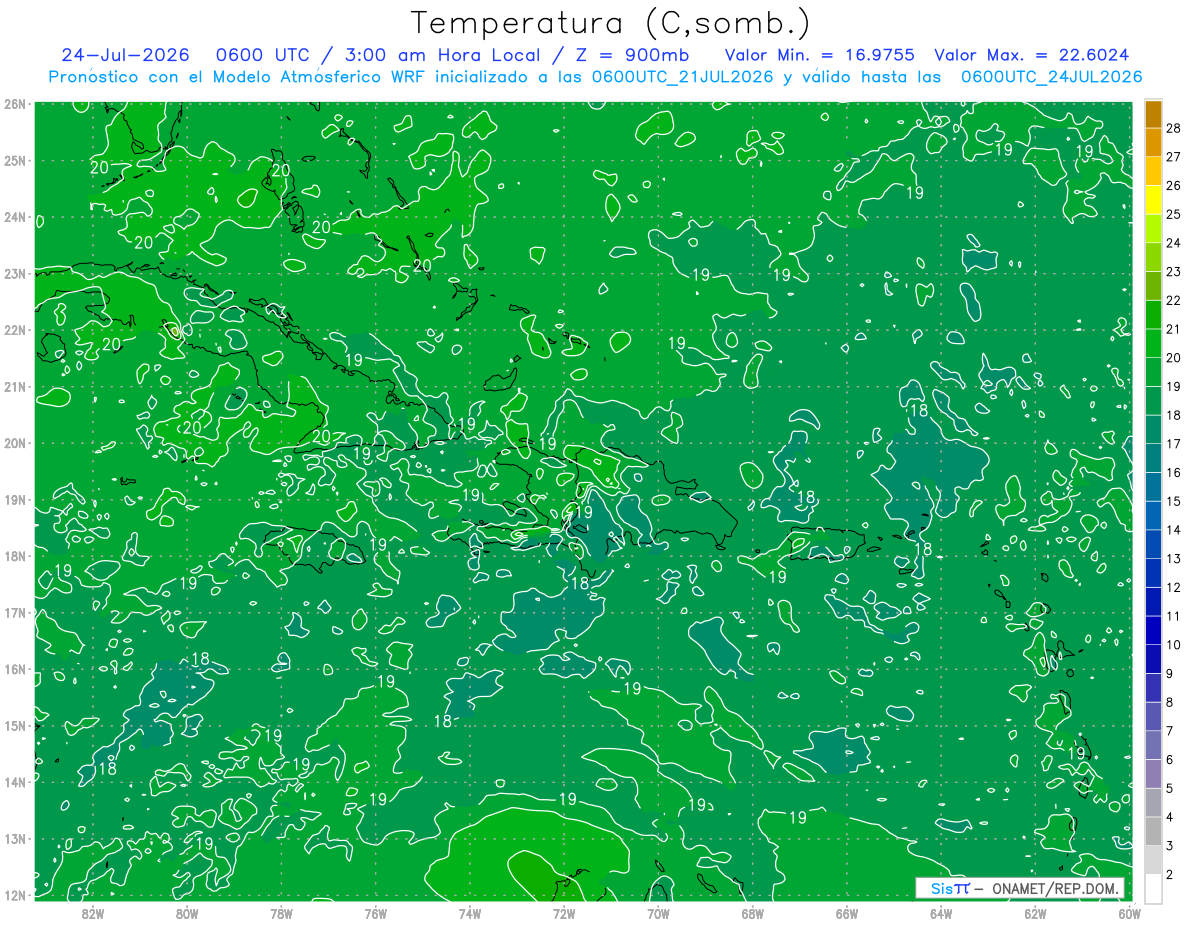Click the '22' colorbar label
This screenshot has height=927, width=1200.
(1174, 300)
